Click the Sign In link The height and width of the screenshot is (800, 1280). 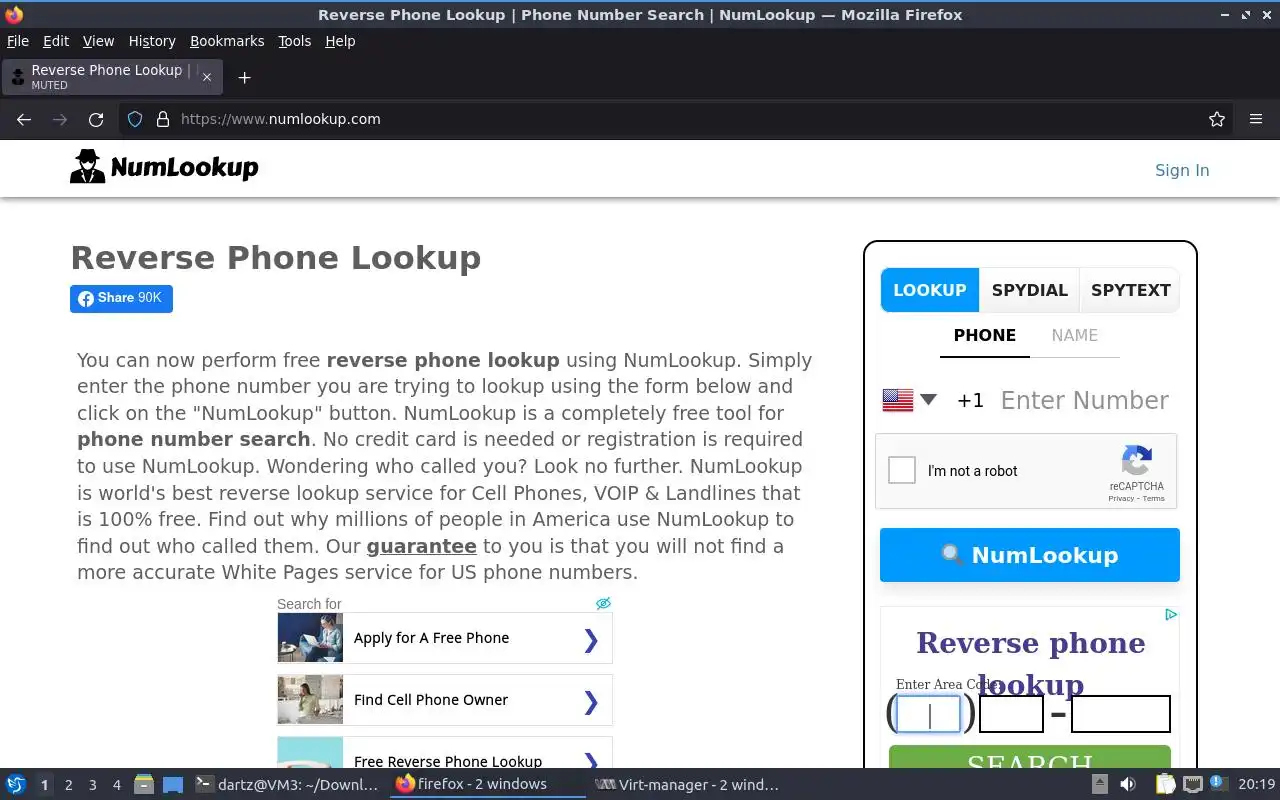click(x=1182, y=170)
